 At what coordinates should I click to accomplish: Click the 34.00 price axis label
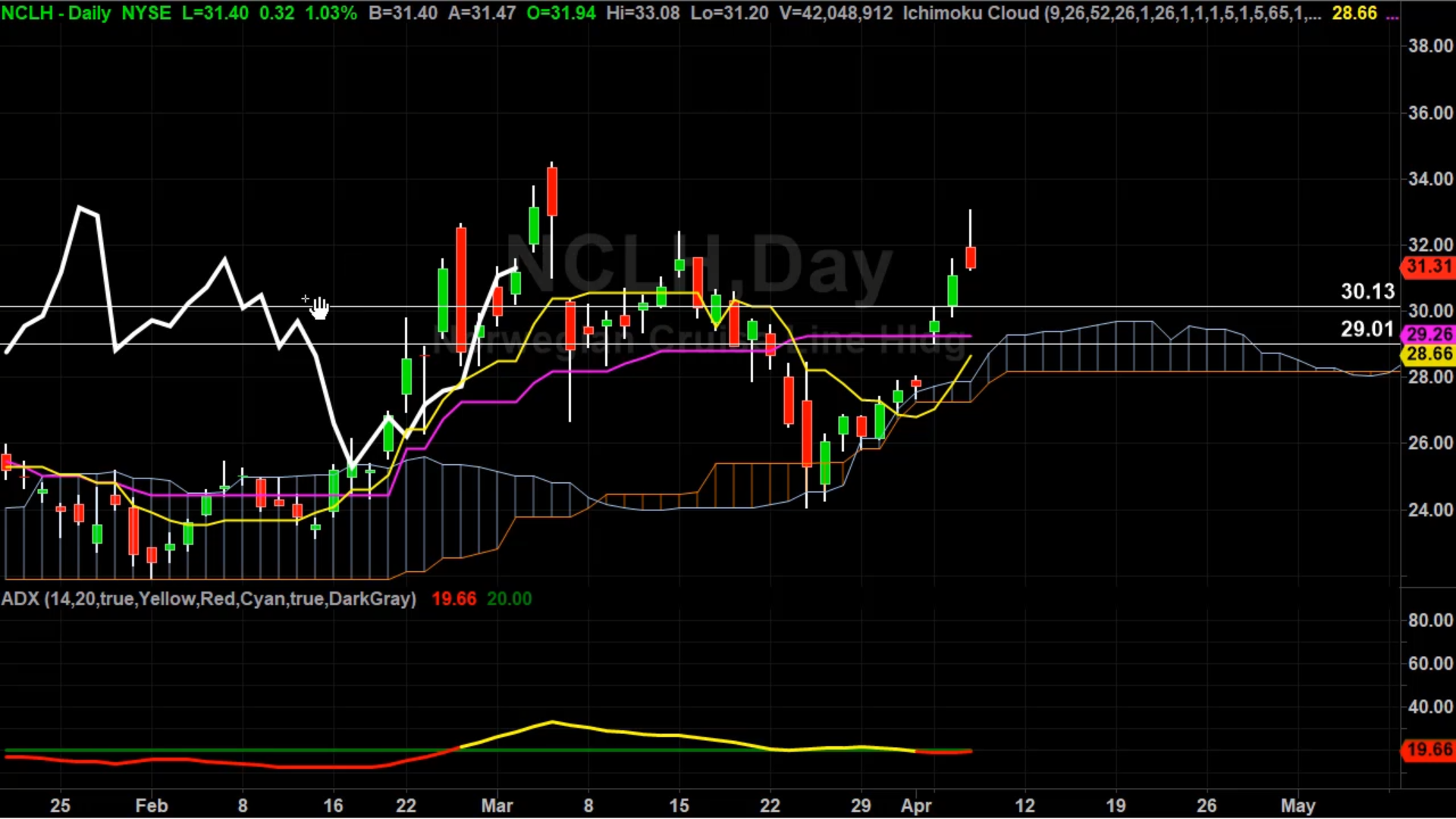[x=1430, y=179]
